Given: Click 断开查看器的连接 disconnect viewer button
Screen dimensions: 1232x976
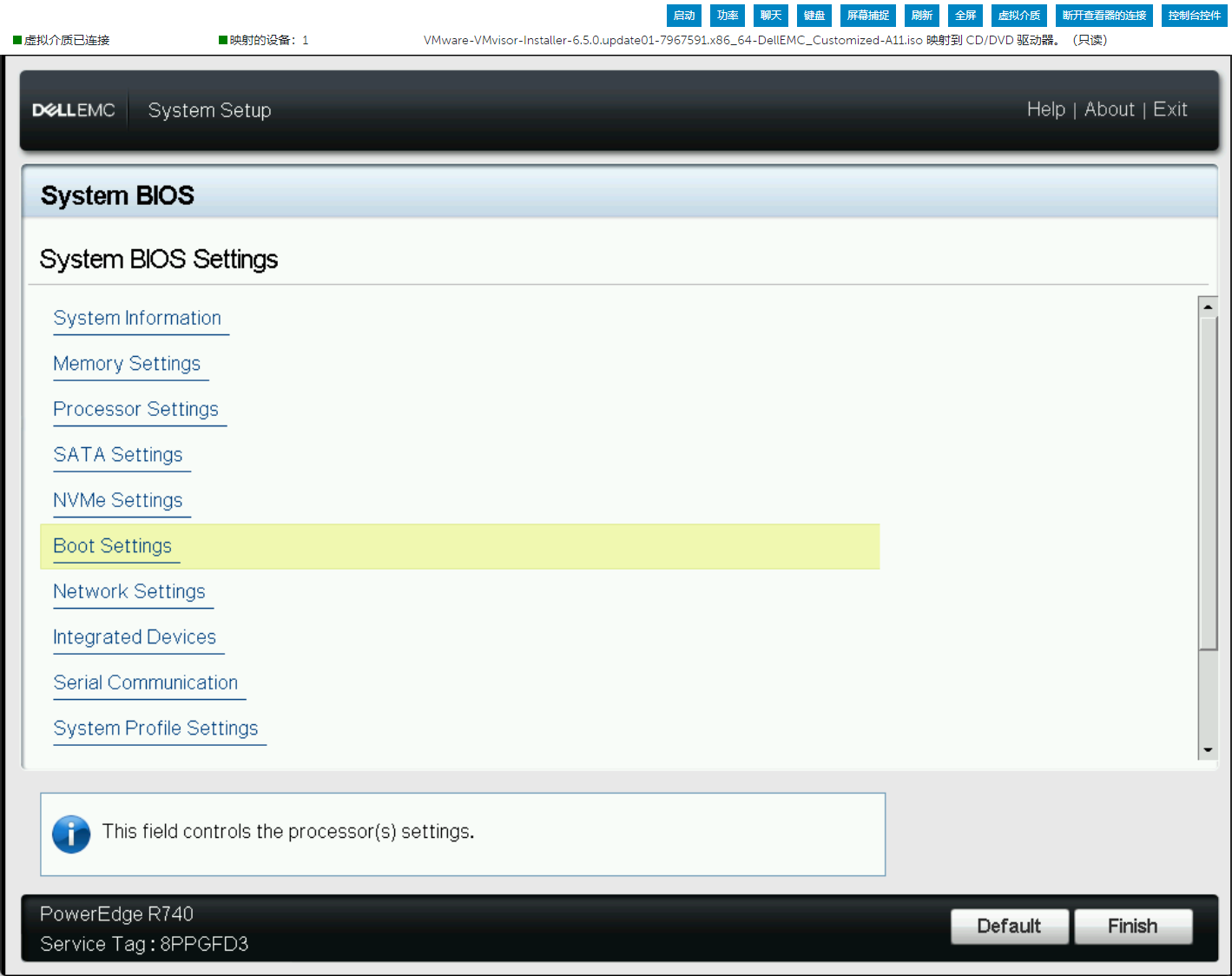Looking at the screenshot, I should (1104, 16).
